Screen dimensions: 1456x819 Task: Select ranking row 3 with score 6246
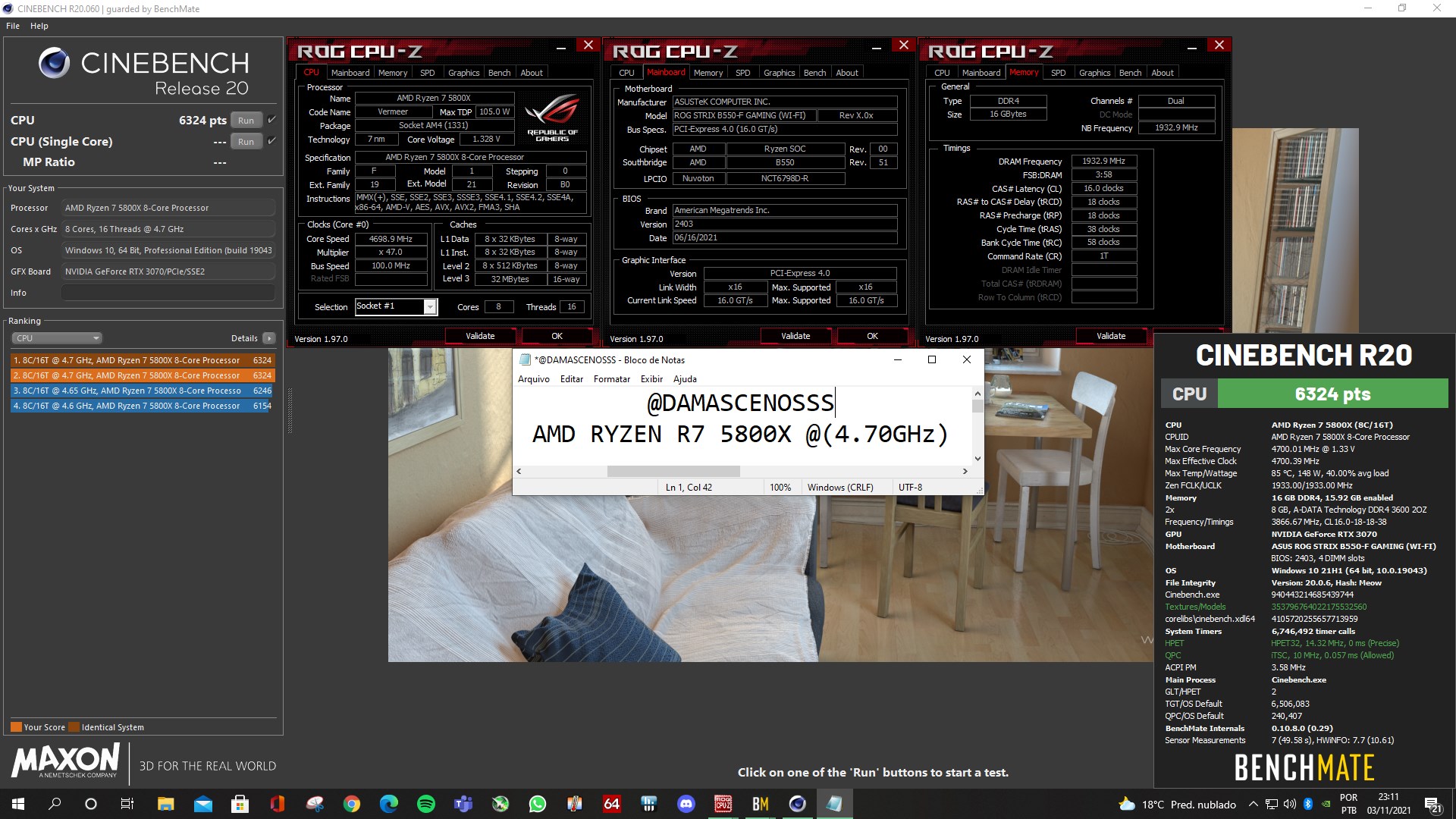point(142,391)
